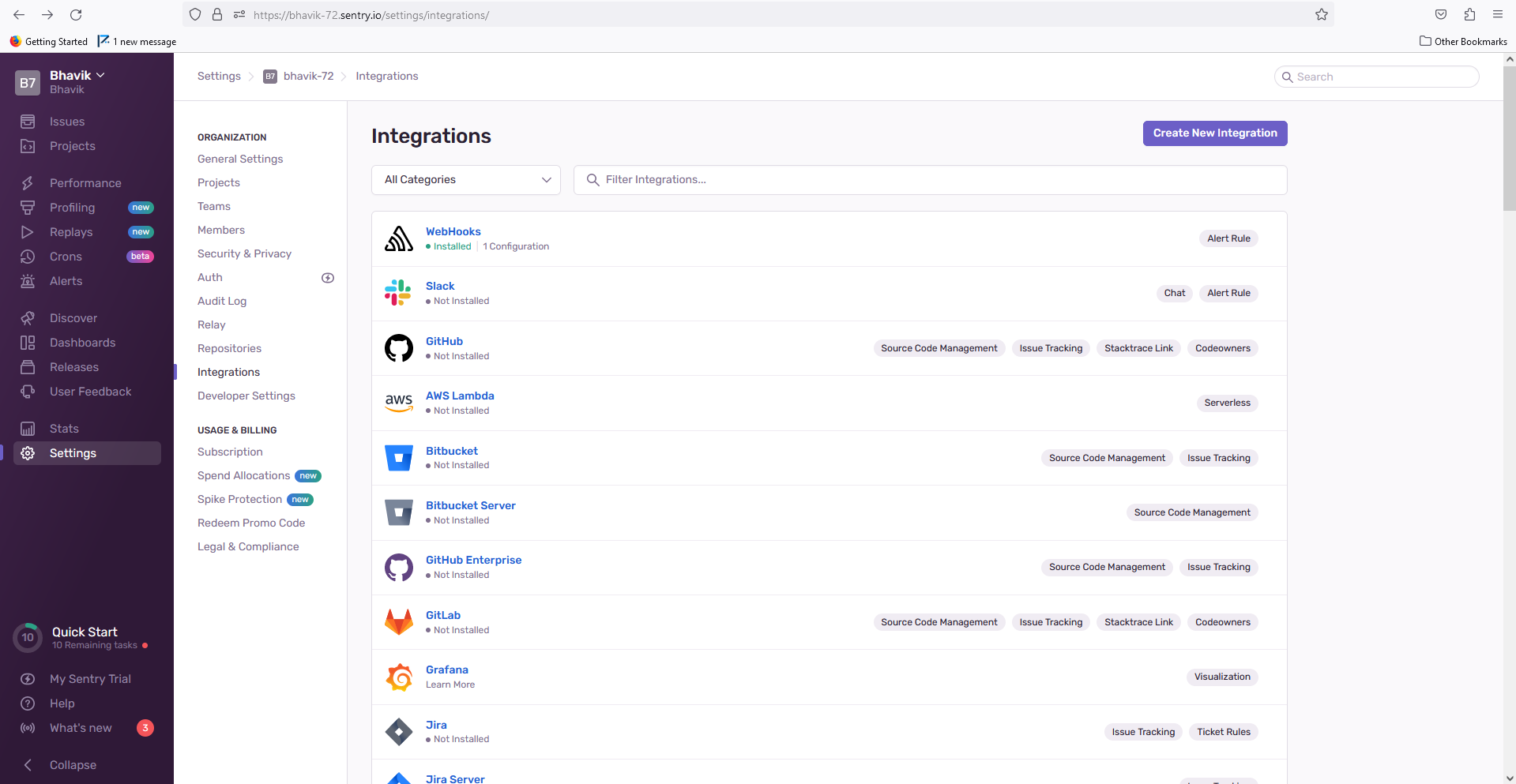The height and width of the screenshot is (784, 1516).
Task: Open Firefox application menu
Action: [x=1497, y=14]
